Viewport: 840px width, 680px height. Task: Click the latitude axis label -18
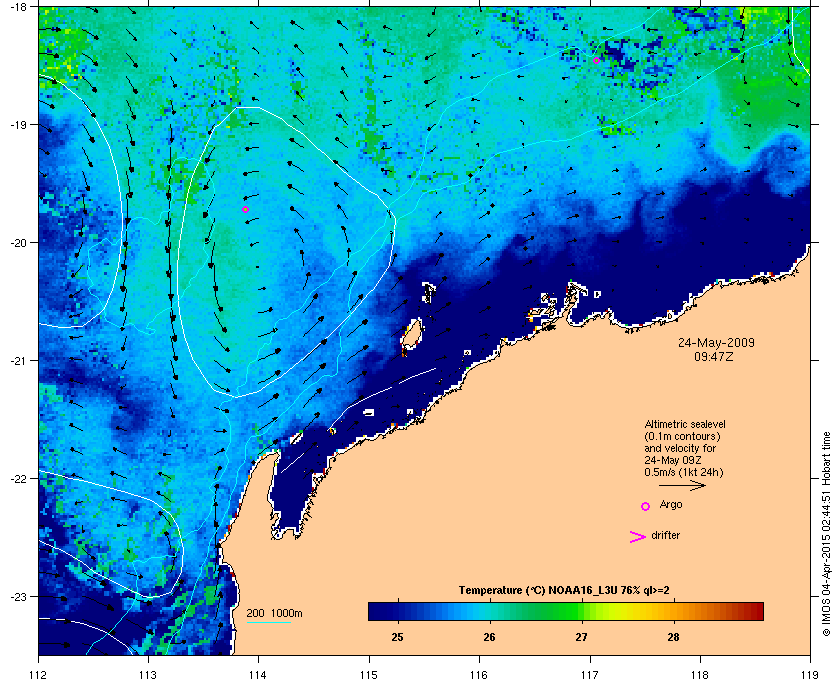coord(18,7)
